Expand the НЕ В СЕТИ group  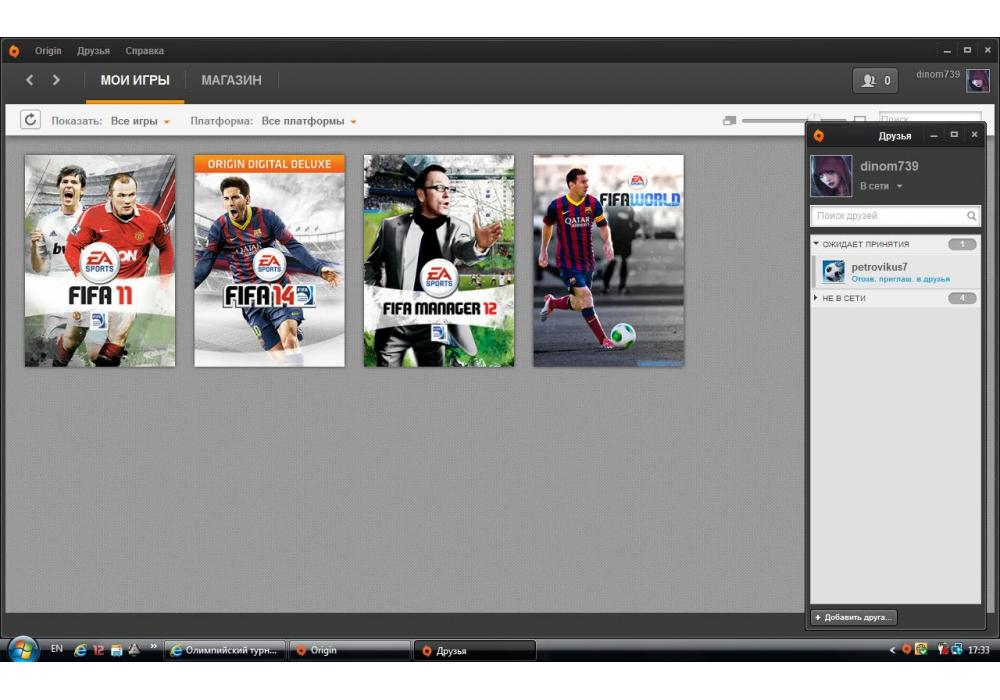816,298
